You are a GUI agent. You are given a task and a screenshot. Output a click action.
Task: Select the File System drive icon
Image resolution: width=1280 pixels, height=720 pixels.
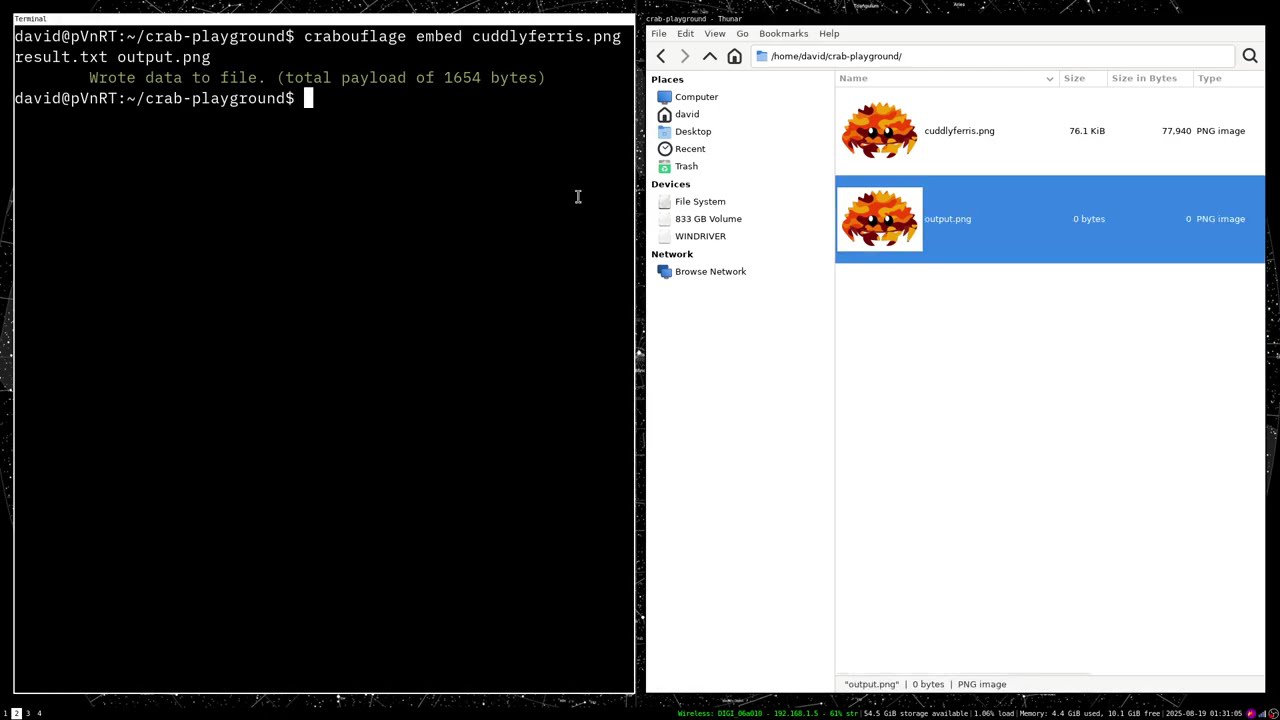(665, 201)
